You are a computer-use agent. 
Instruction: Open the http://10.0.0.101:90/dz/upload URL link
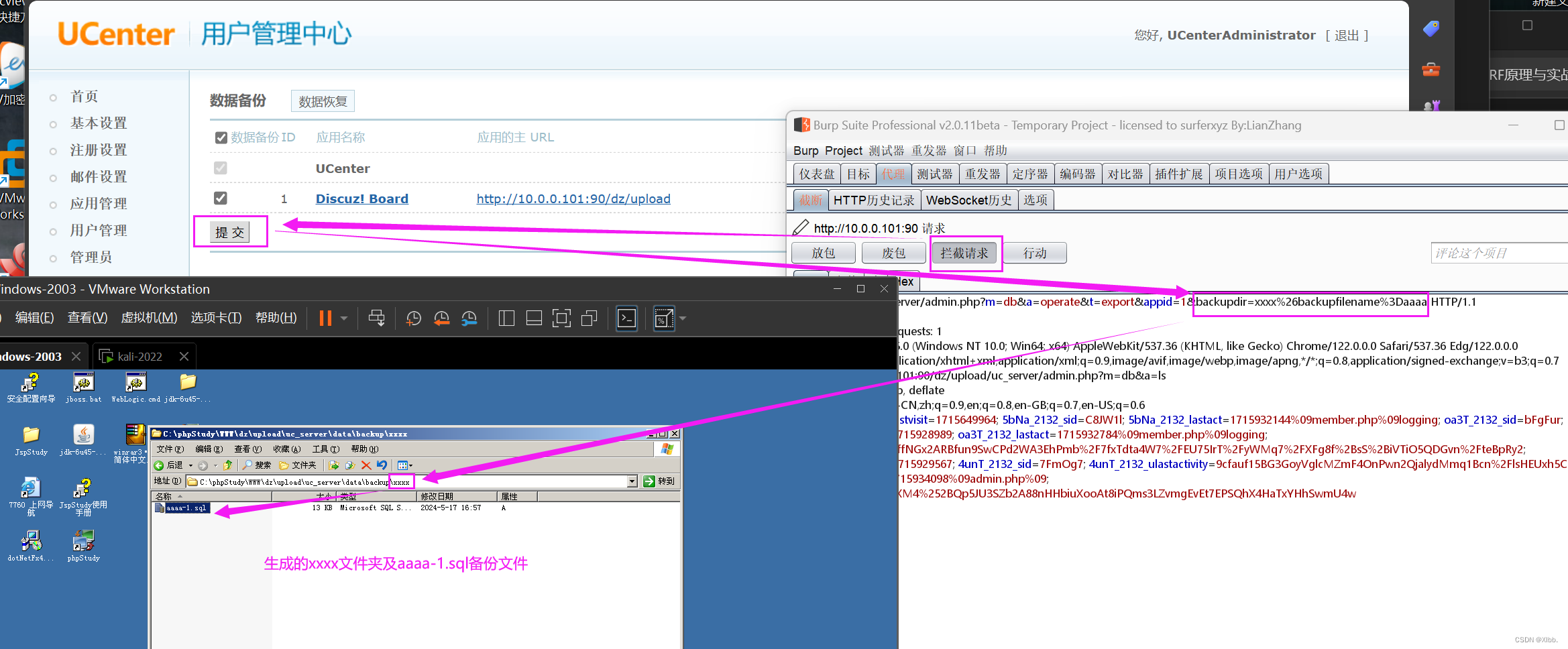click(573, 198)
